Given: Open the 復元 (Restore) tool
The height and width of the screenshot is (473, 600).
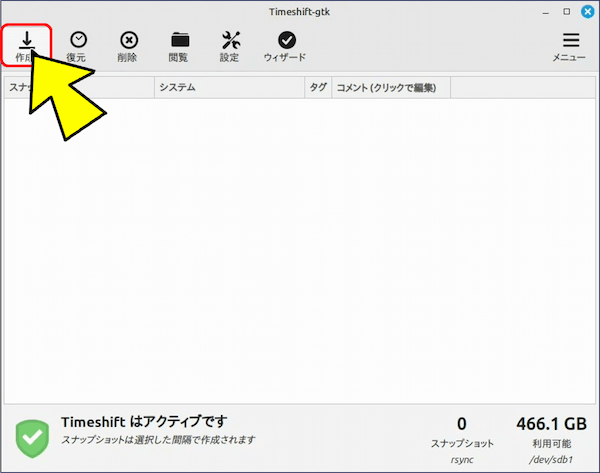Looking at the screenshot, I should point(76,45).
